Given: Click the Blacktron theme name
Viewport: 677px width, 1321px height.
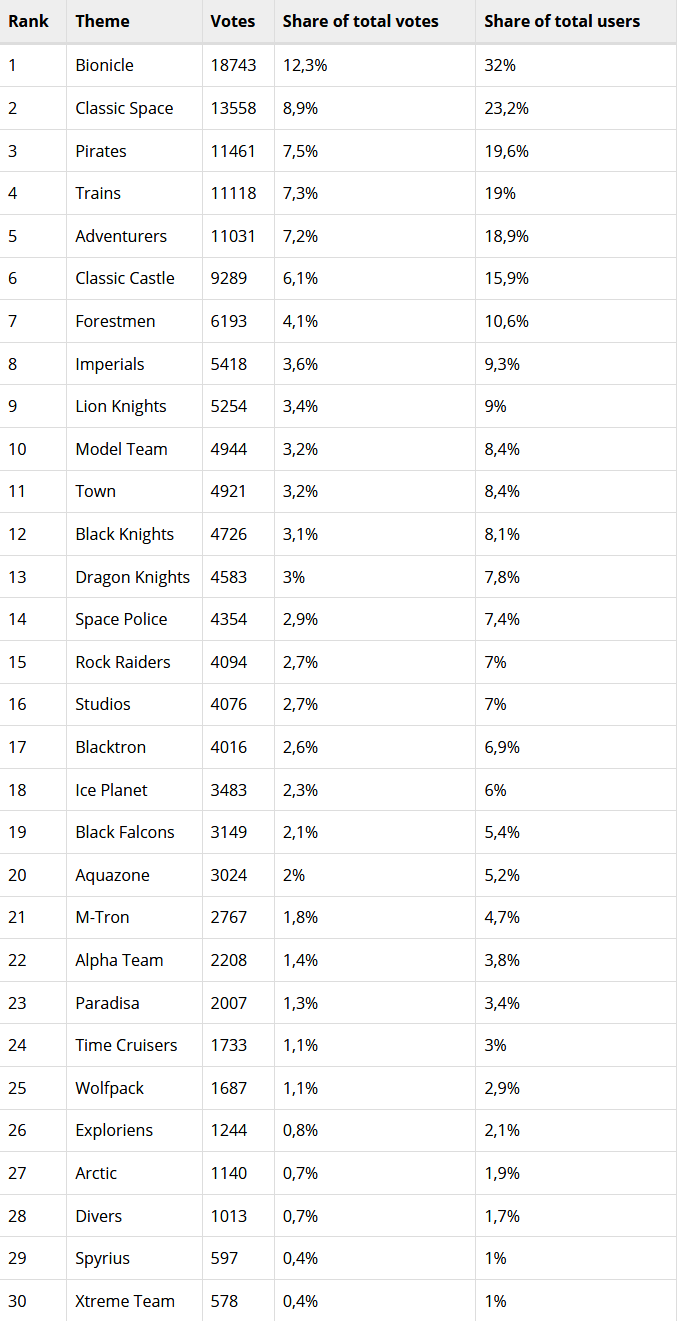Looking at the screenshot, I should (x=110, y=747).
